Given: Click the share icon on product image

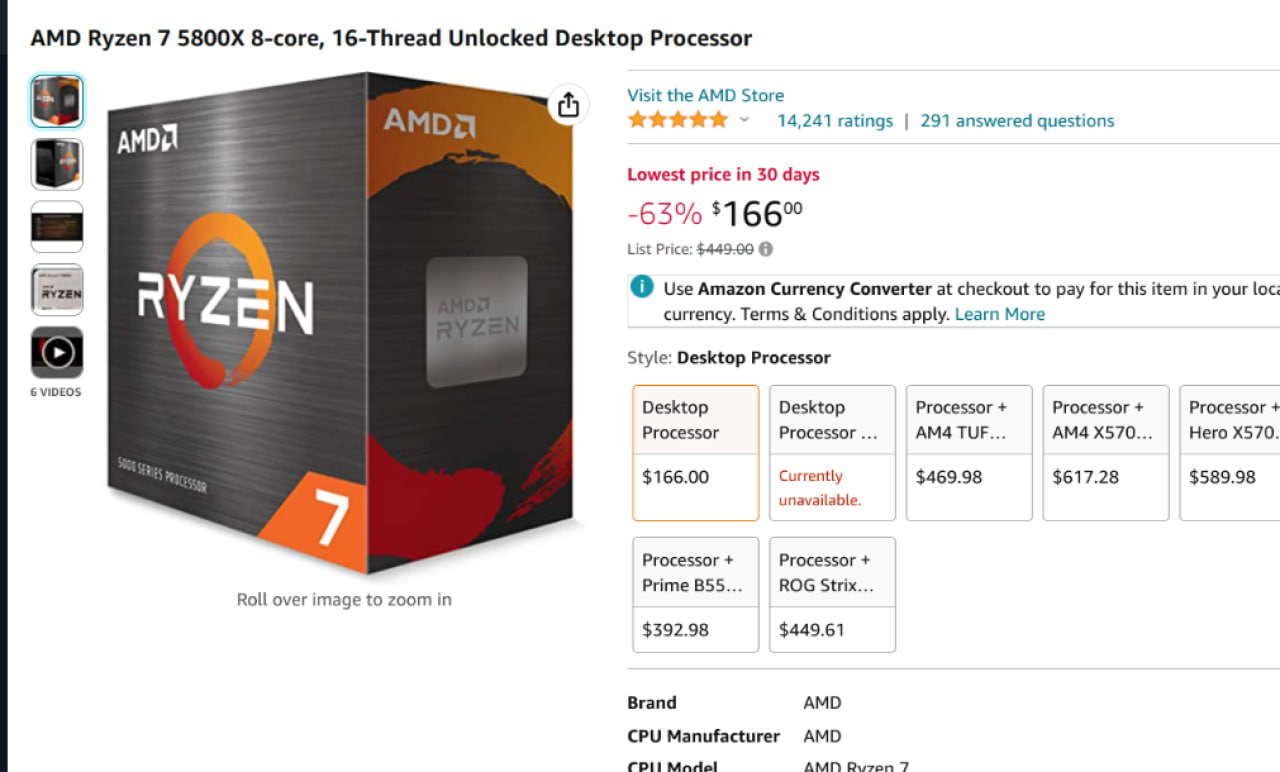Looking at the screenshot, I should tap(568, 104).
